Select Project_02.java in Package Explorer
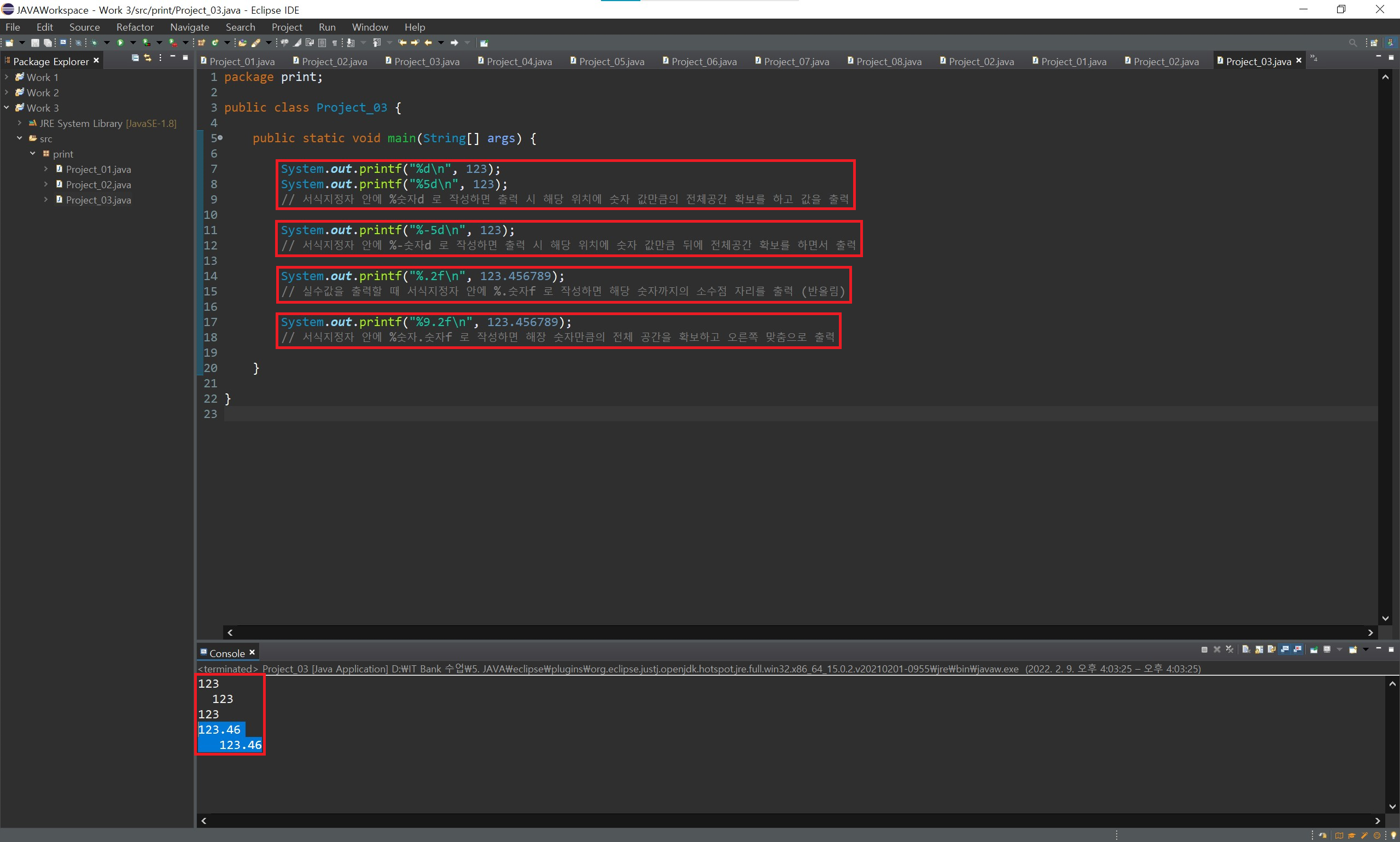The height and width of the screenshot is (842, 1400). click(x=98, y=184)
